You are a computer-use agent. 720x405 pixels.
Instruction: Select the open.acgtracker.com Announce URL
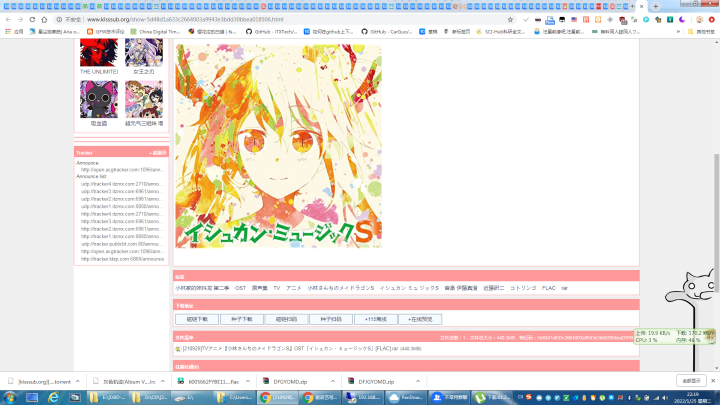click(123, 170)
